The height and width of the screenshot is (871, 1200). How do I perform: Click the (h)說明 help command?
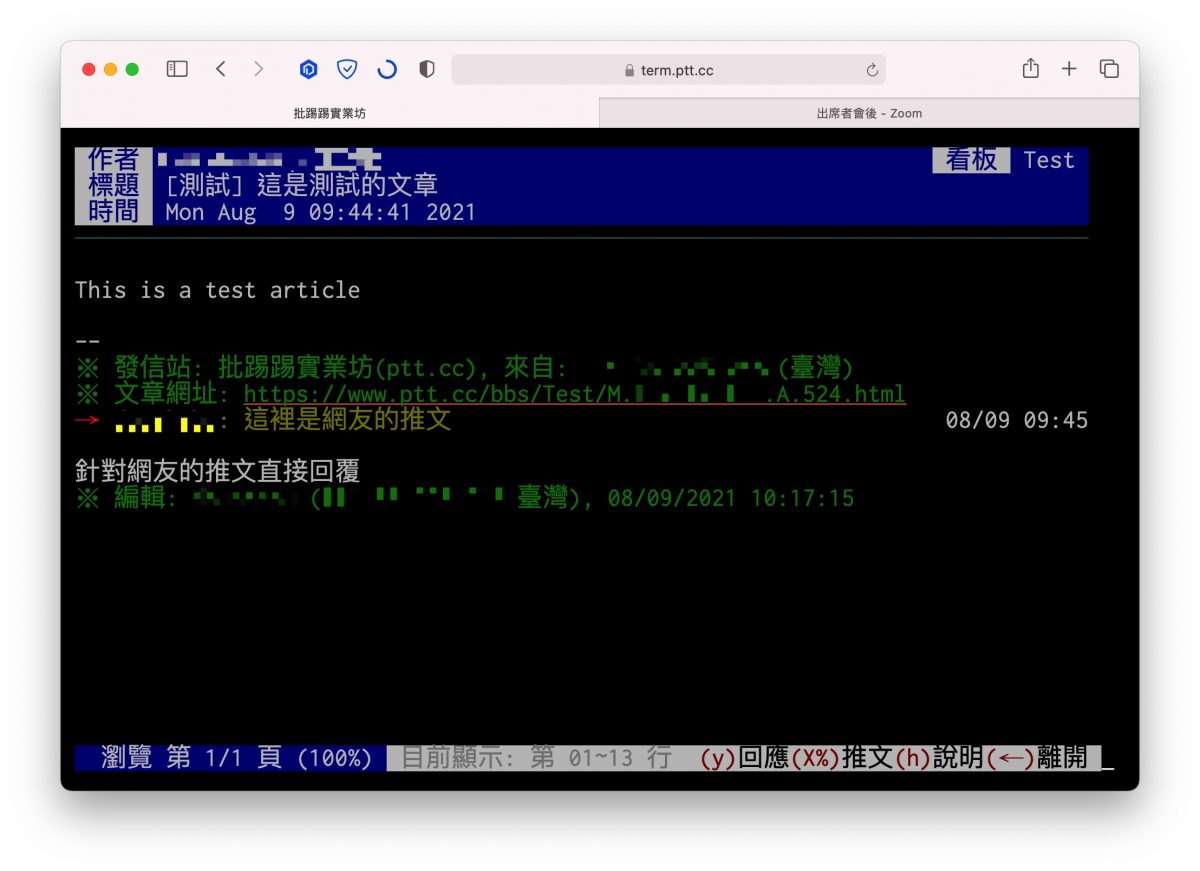tap(939, 758)
